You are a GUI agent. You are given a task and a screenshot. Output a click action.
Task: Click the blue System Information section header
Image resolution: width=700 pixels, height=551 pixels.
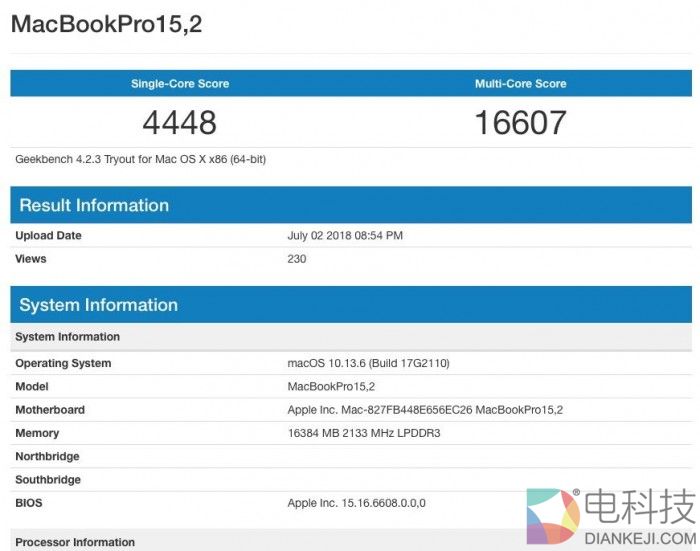tap(98, 305)
